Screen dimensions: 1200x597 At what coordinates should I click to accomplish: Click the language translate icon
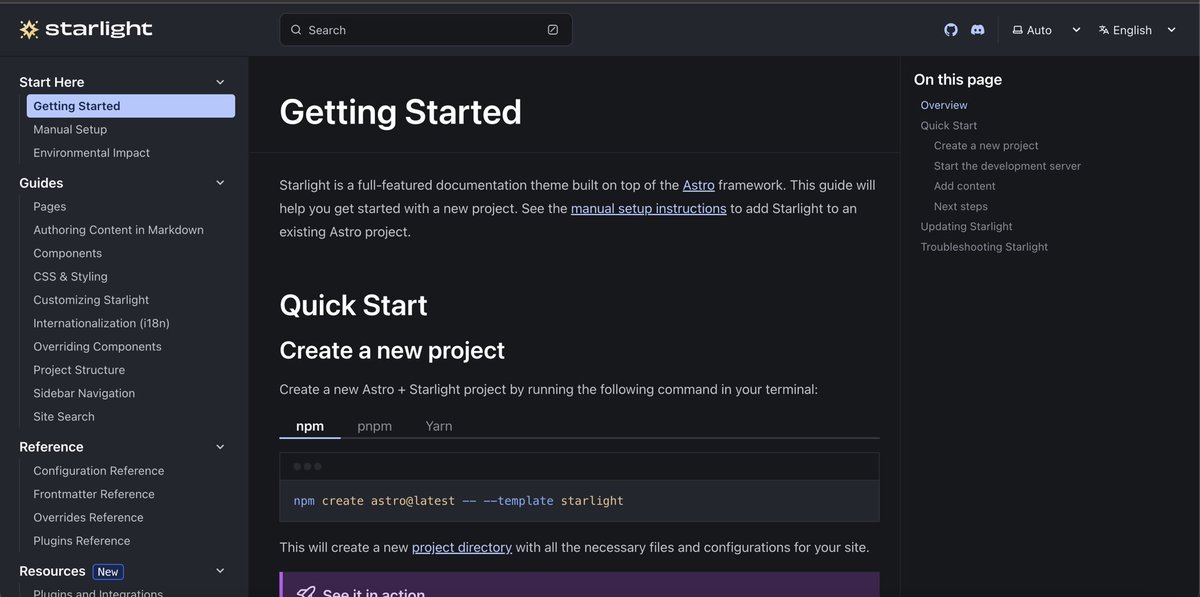coord(1104,30)
